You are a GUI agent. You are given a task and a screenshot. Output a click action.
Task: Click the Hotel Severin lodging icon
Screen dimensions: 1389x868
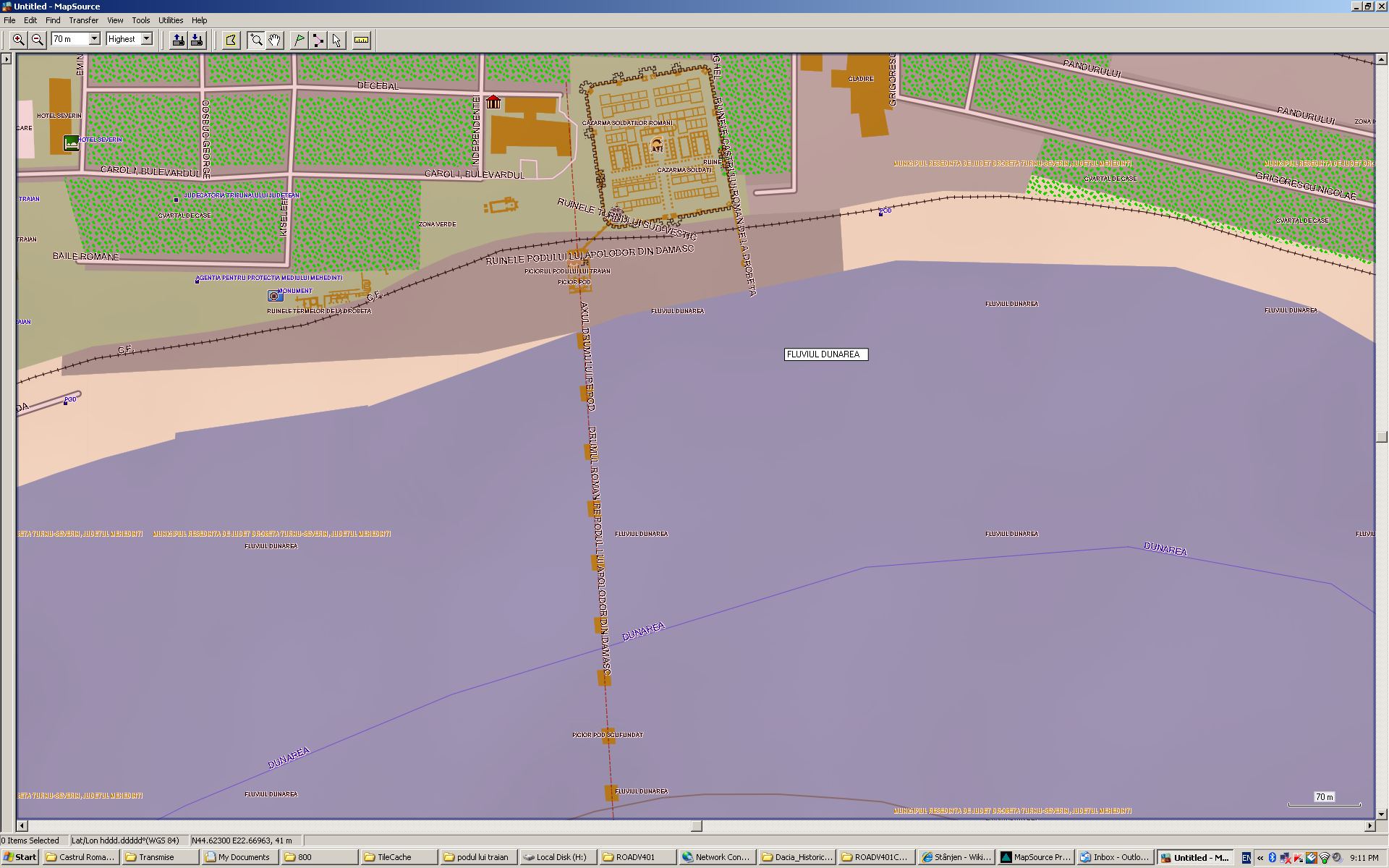click(x=71, y=142)
